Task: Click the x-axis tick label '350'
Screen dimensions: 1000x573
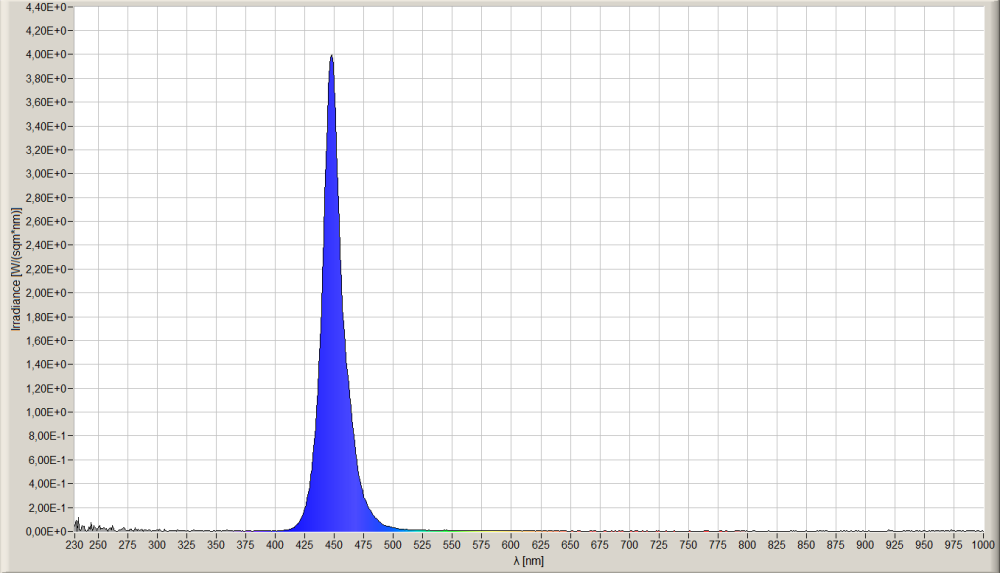Action: [x=216, y=545]
